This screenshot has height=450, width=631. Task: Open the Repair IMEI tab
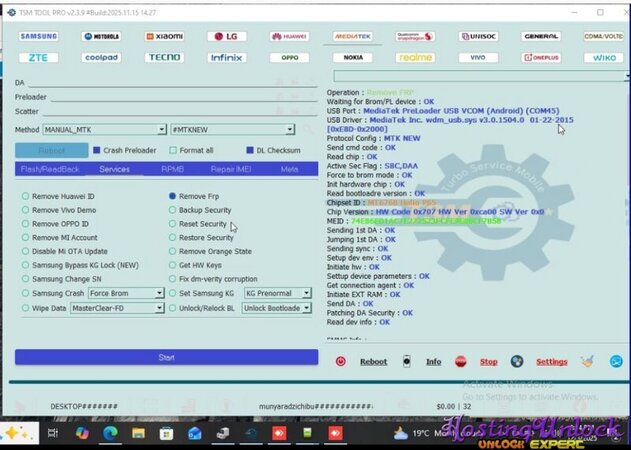[230, 169]
